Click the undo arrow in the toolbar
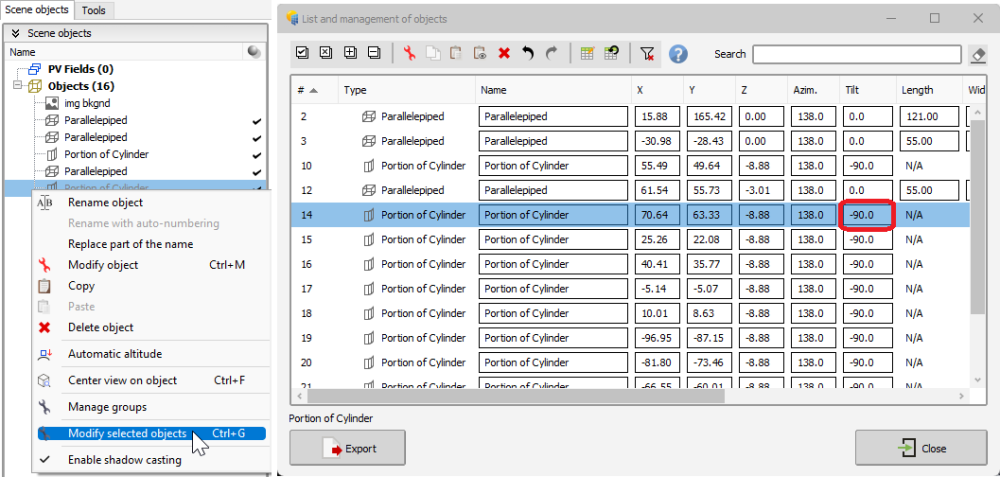Screen dimensions: 1000x477 click(x=527, y=54)
